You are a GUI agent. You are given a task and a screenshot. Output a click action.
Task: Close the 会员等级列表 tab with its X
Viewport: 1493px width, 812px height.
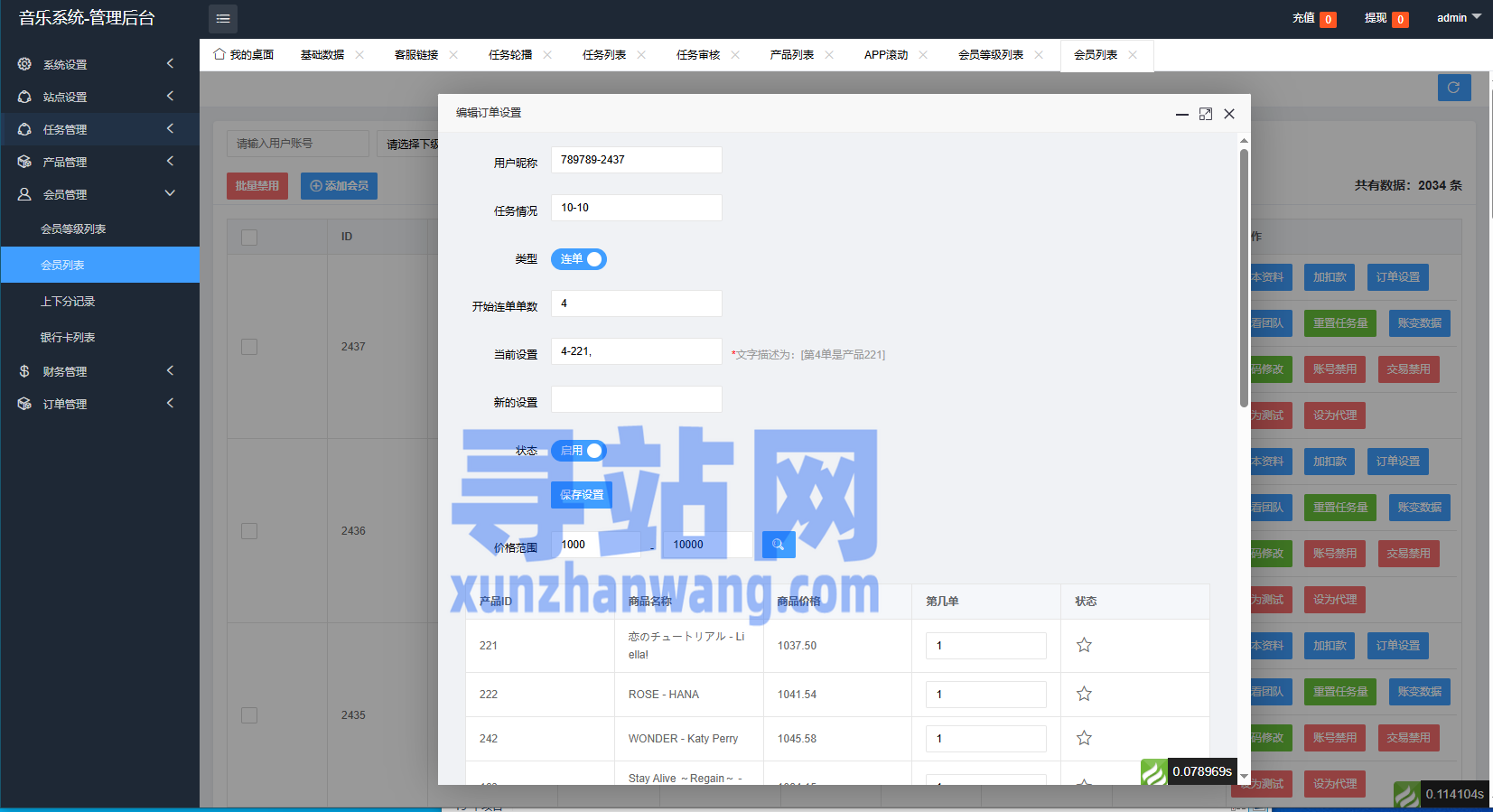coord(1039,55)
